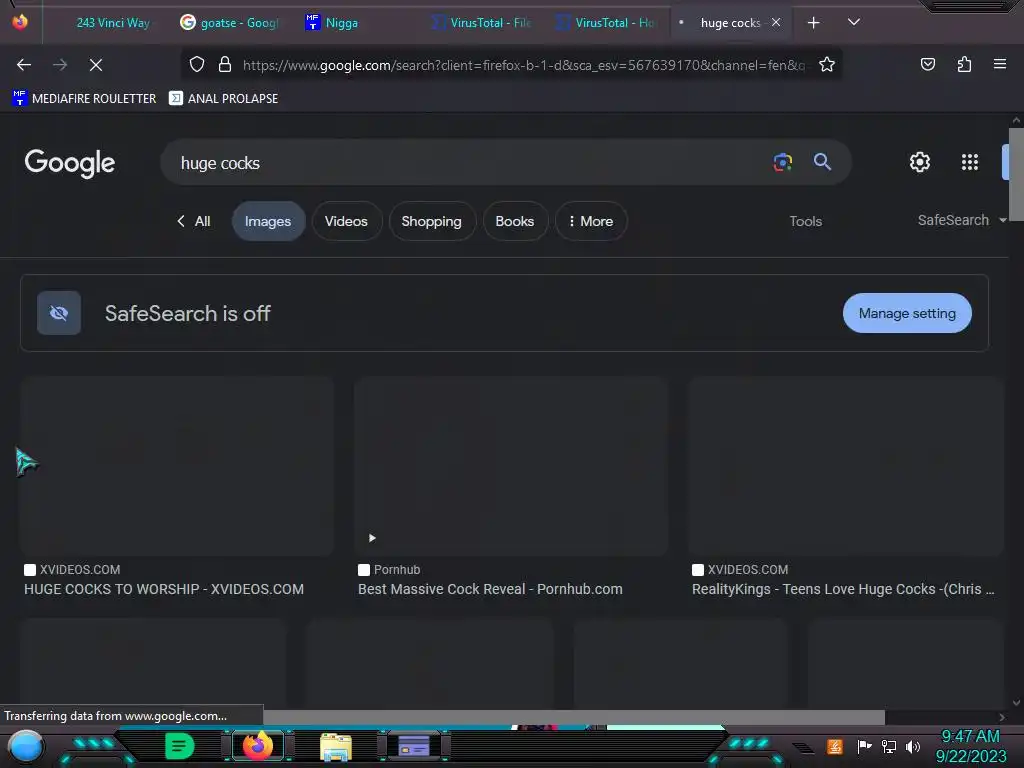
Task: Click the orange tray icon
Action: (835, 746)
